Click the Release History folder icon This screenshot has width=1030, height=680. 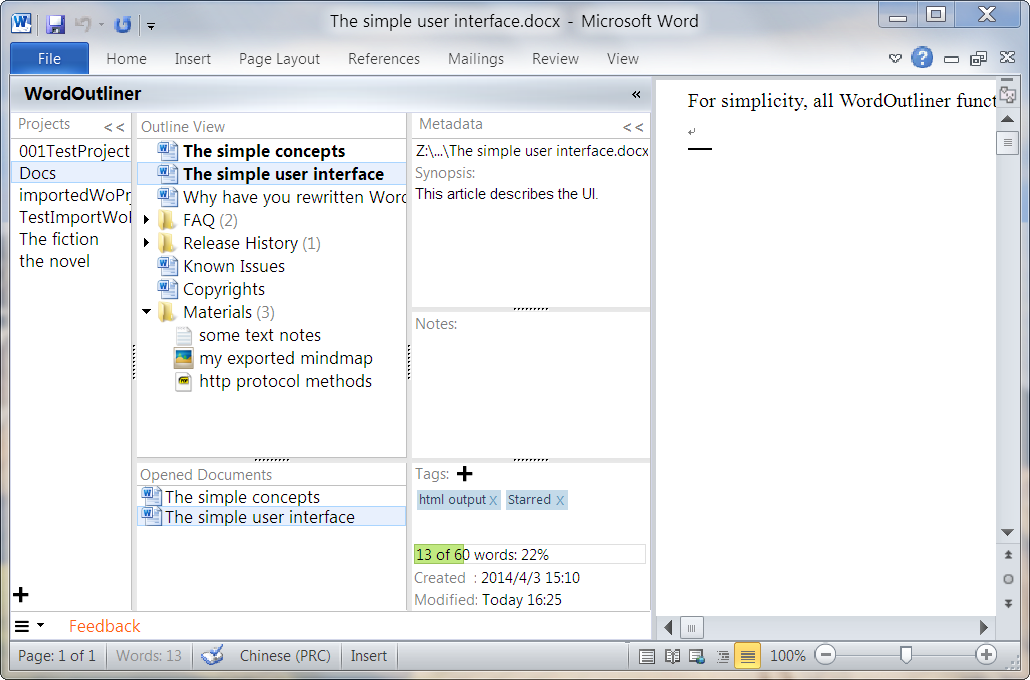pyautogui.click(x=168, y=242)
